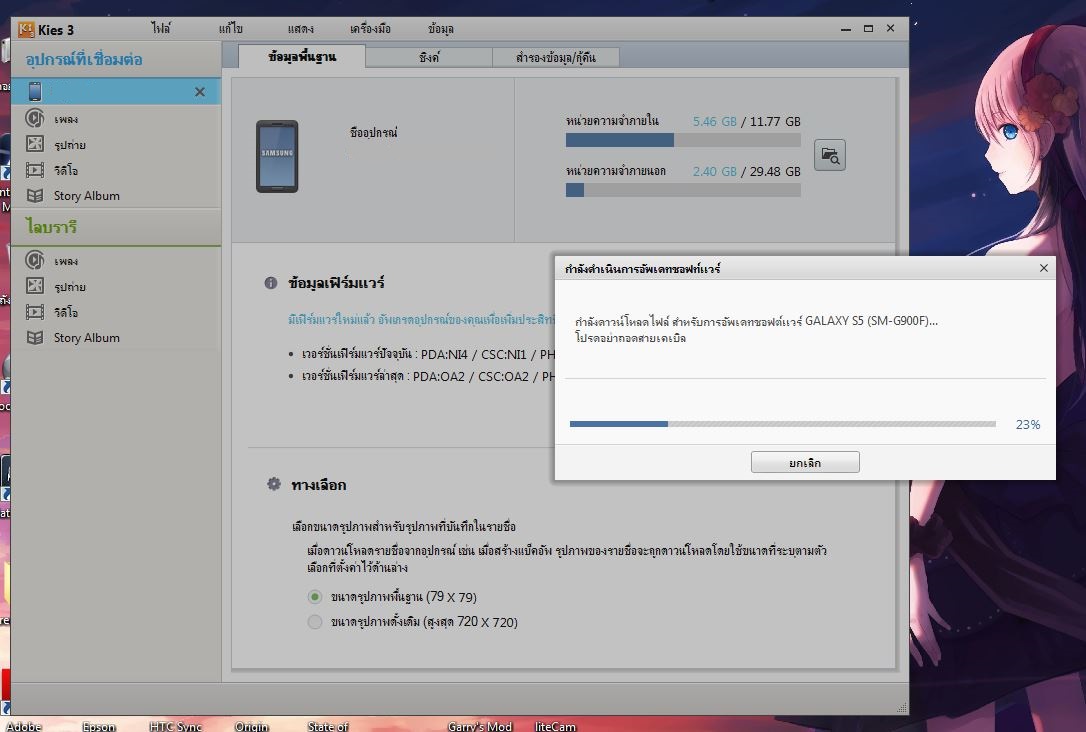
Task: Open Story Album under connected devices
Action: 87,196
